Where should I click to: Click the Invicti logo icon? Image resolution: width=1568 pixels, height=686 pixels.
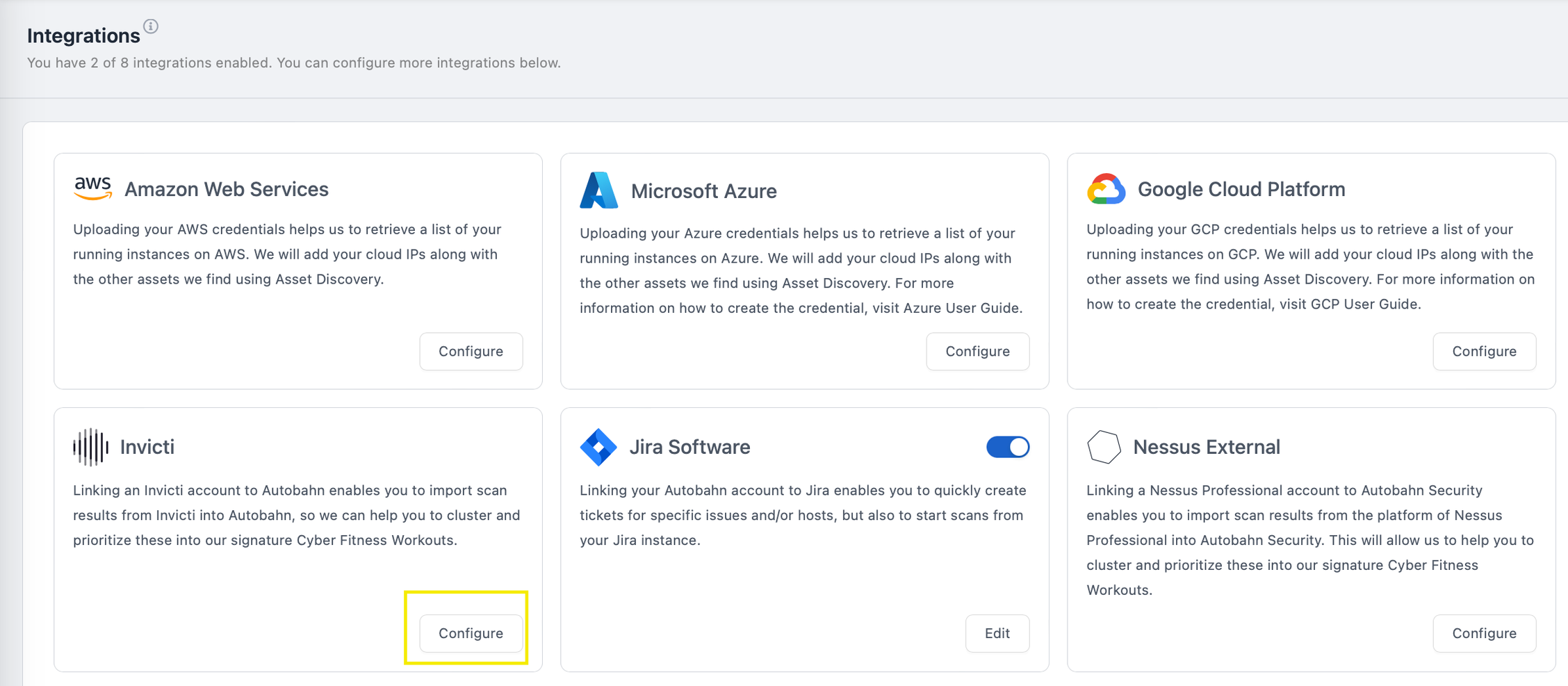click(91, 446)
